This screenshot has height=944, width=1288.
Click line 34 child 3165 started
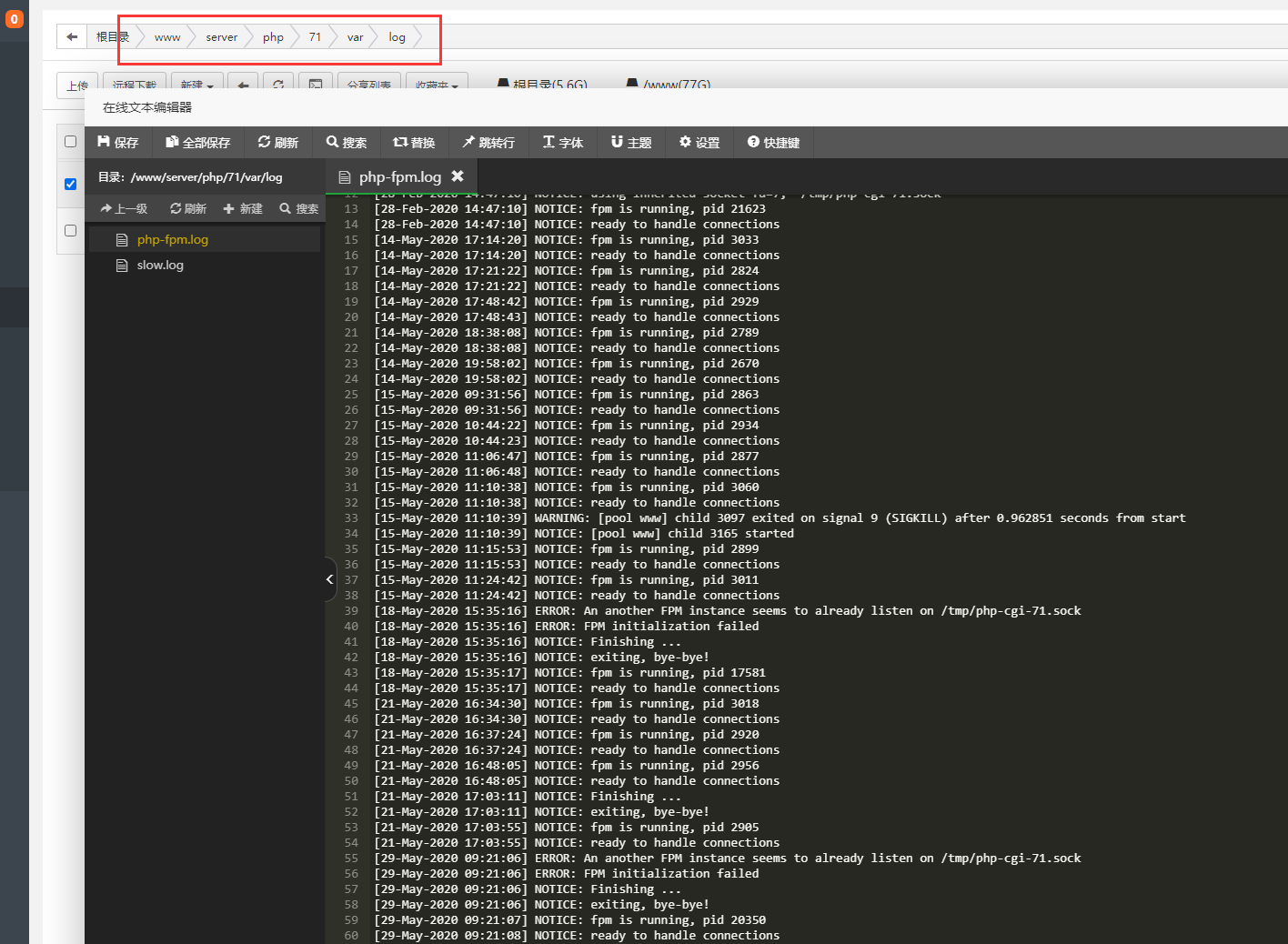point(583,533)
